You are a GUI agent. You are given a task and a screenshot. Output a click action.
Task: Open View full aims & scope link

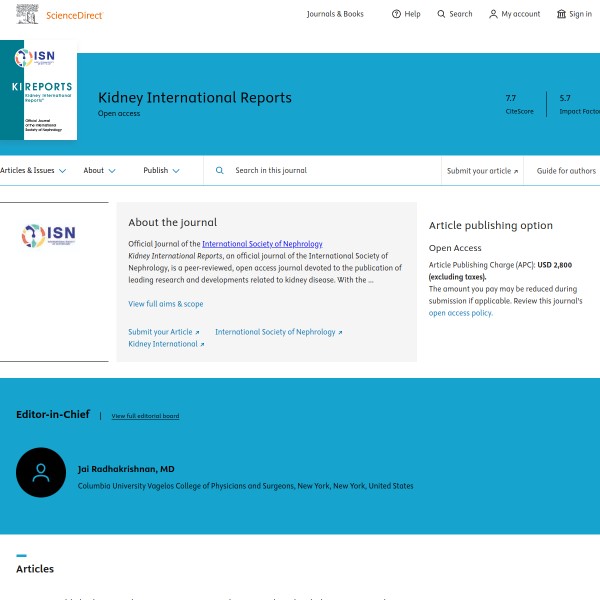coord(165,304)
